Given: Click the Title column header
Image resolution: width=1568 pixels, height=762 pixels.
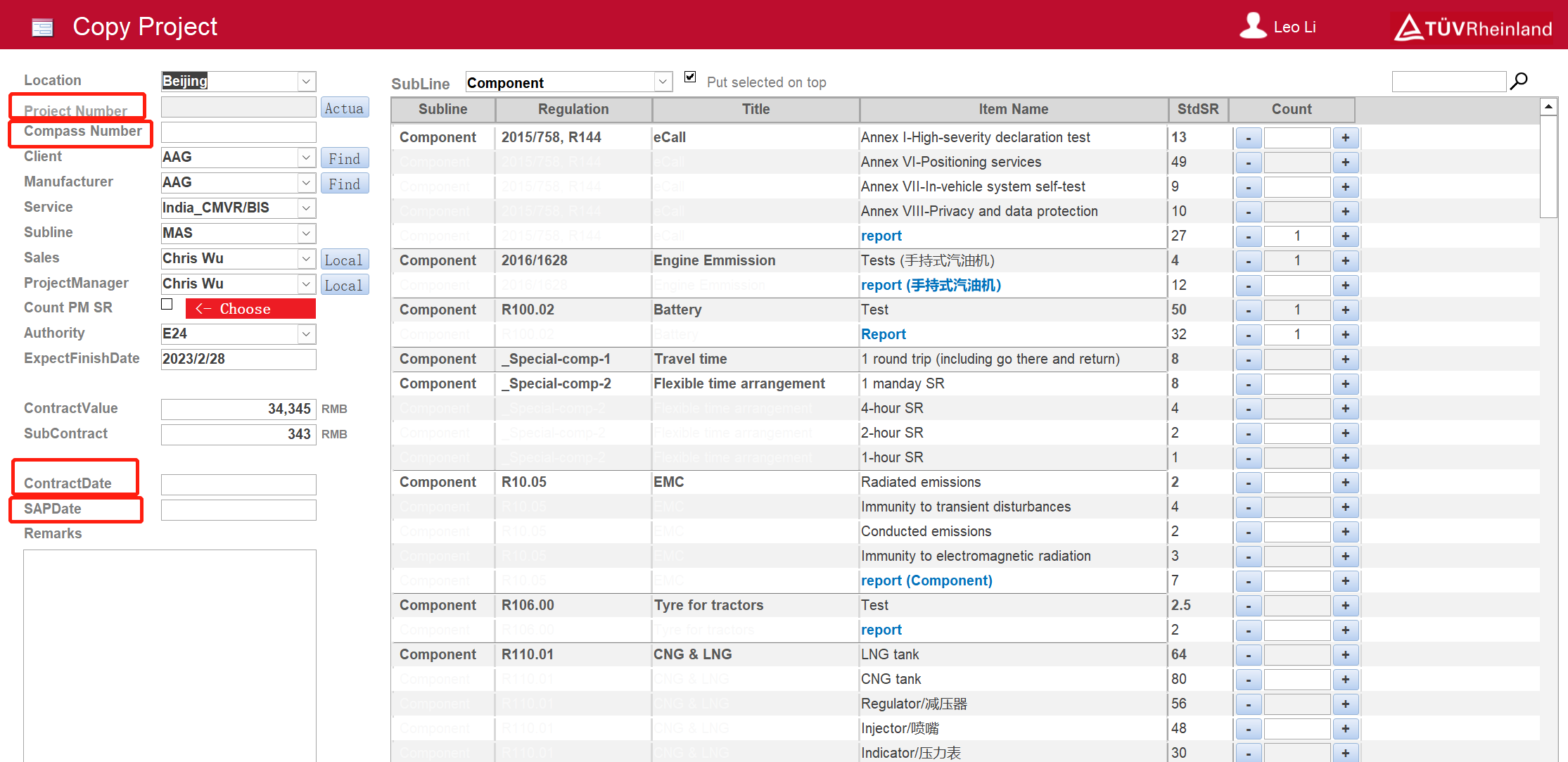Looking at the screenshot, I should click(756, 110).
